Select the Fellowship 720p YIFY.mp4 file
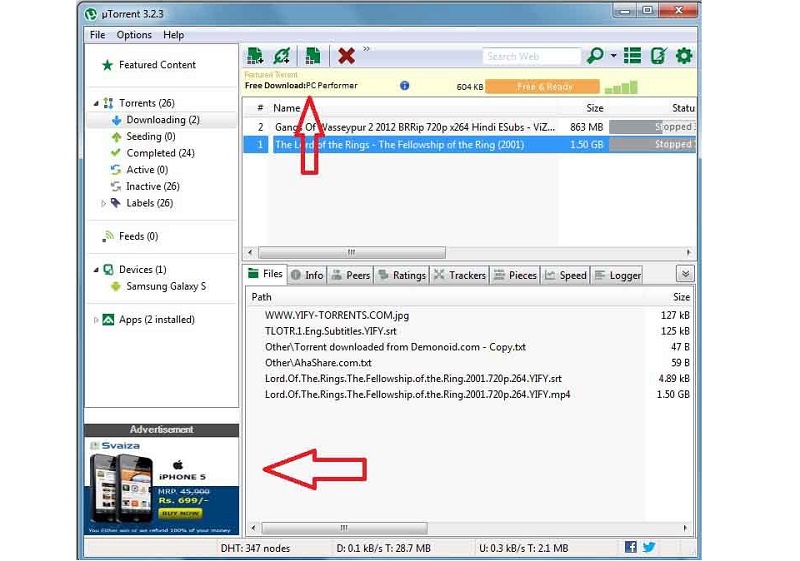 click(417, 395)
